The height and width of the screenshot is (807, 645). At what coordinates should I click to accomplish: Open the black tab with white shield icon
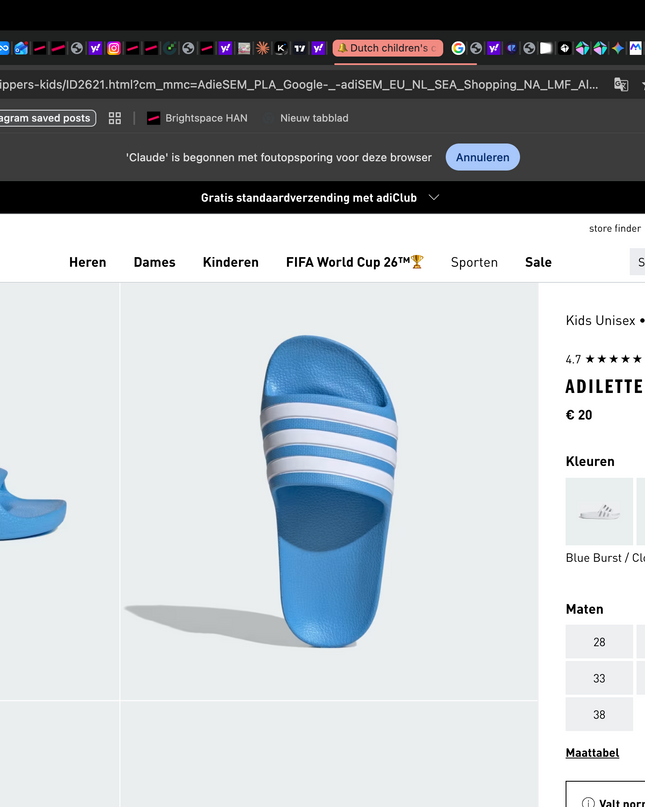tap(564, 48)
